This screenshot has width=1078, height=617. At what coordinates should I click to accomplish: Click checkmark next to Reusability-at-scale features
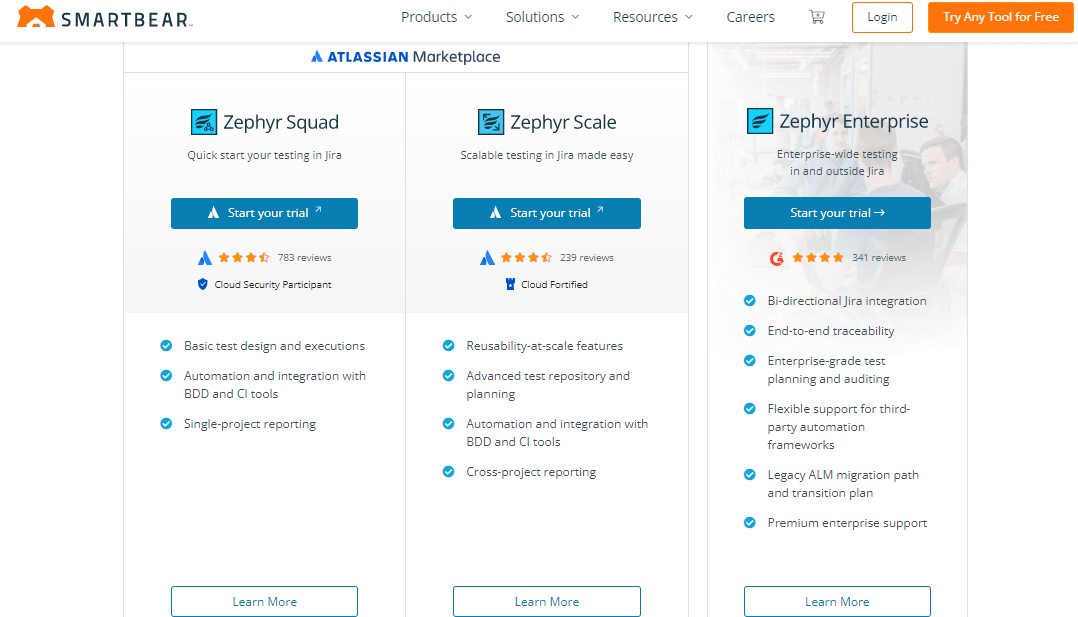point(449,346)
